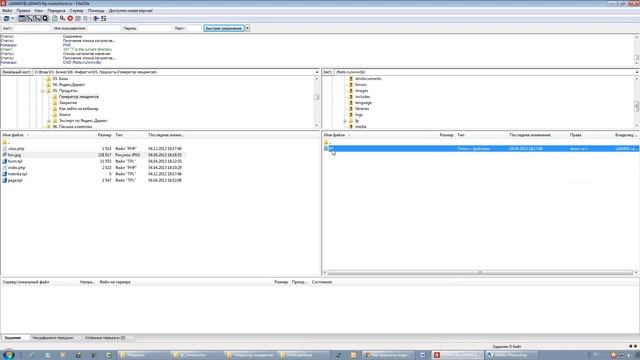Select index.php in local file list
Screen dimensions: 640x360
16,168
